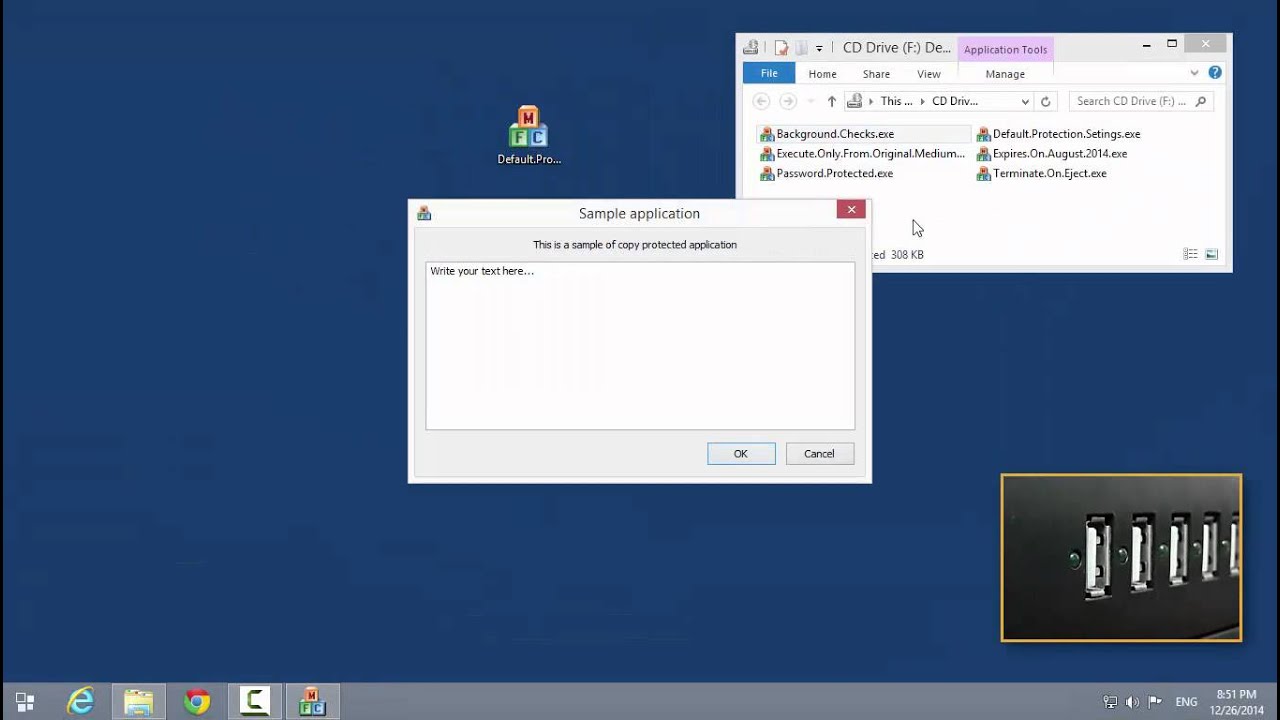Maximize the CD Drive Explorer window
This screenshot has height=720, width=1280.
coord(1172,45)
